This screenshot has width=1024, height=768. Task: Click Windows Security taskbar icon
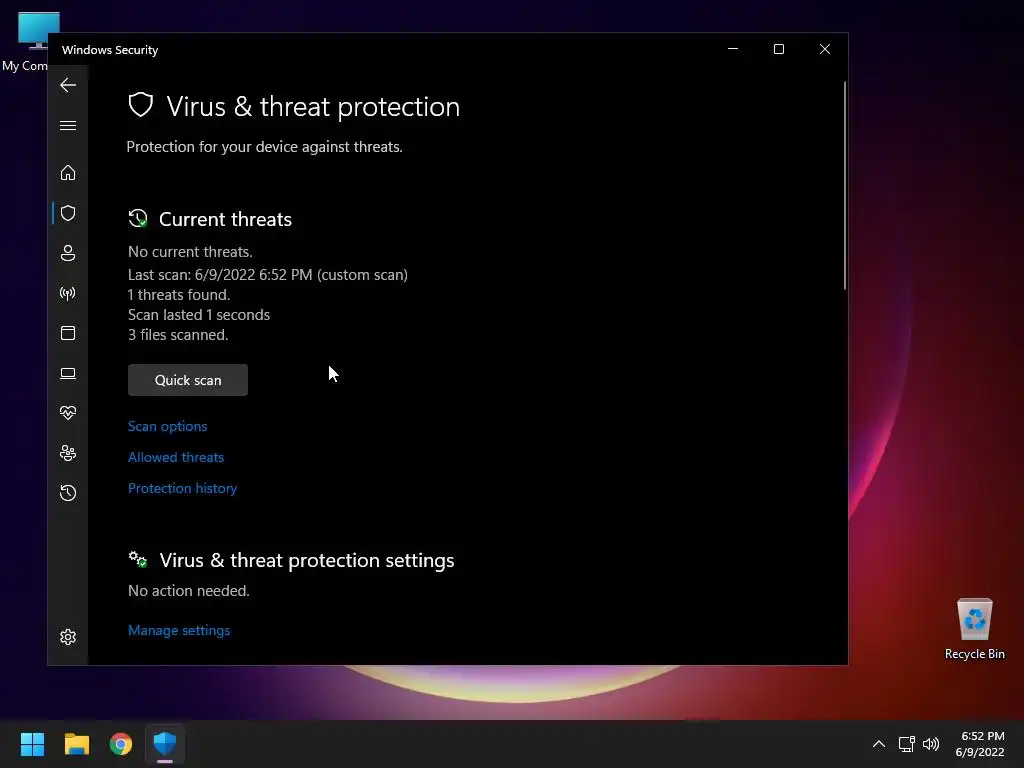point(165,744)
